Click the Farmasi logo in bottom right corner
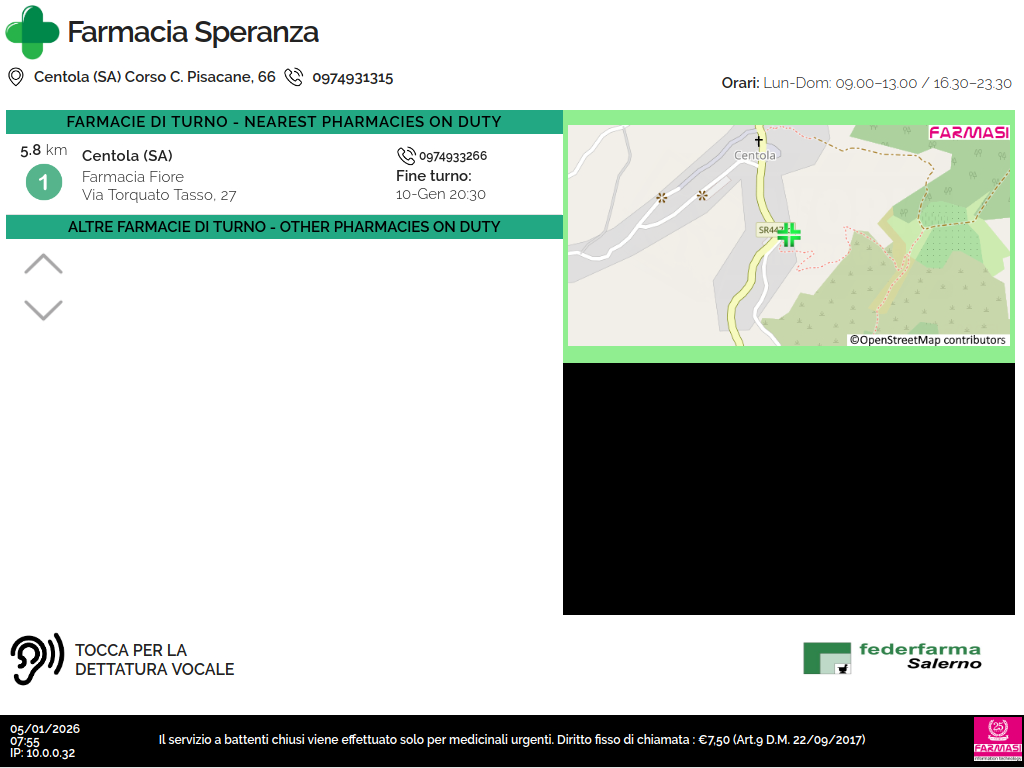 pyautogui.click(x=996, y=739)
